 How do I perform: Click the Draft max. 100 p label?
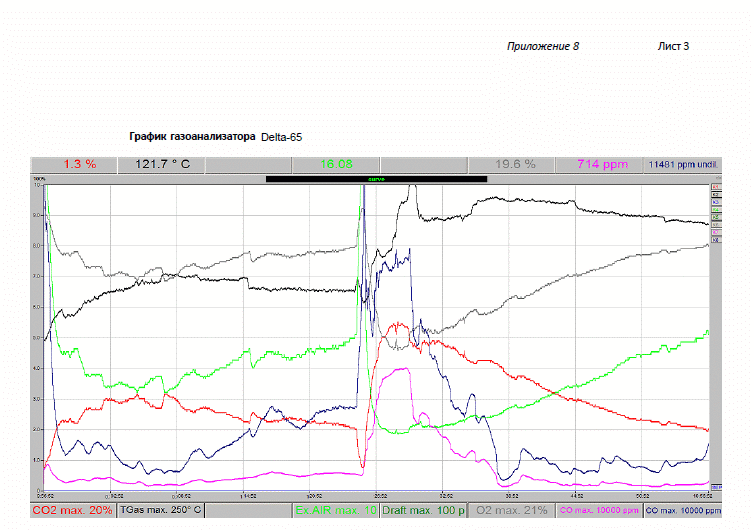pos(424,510)
